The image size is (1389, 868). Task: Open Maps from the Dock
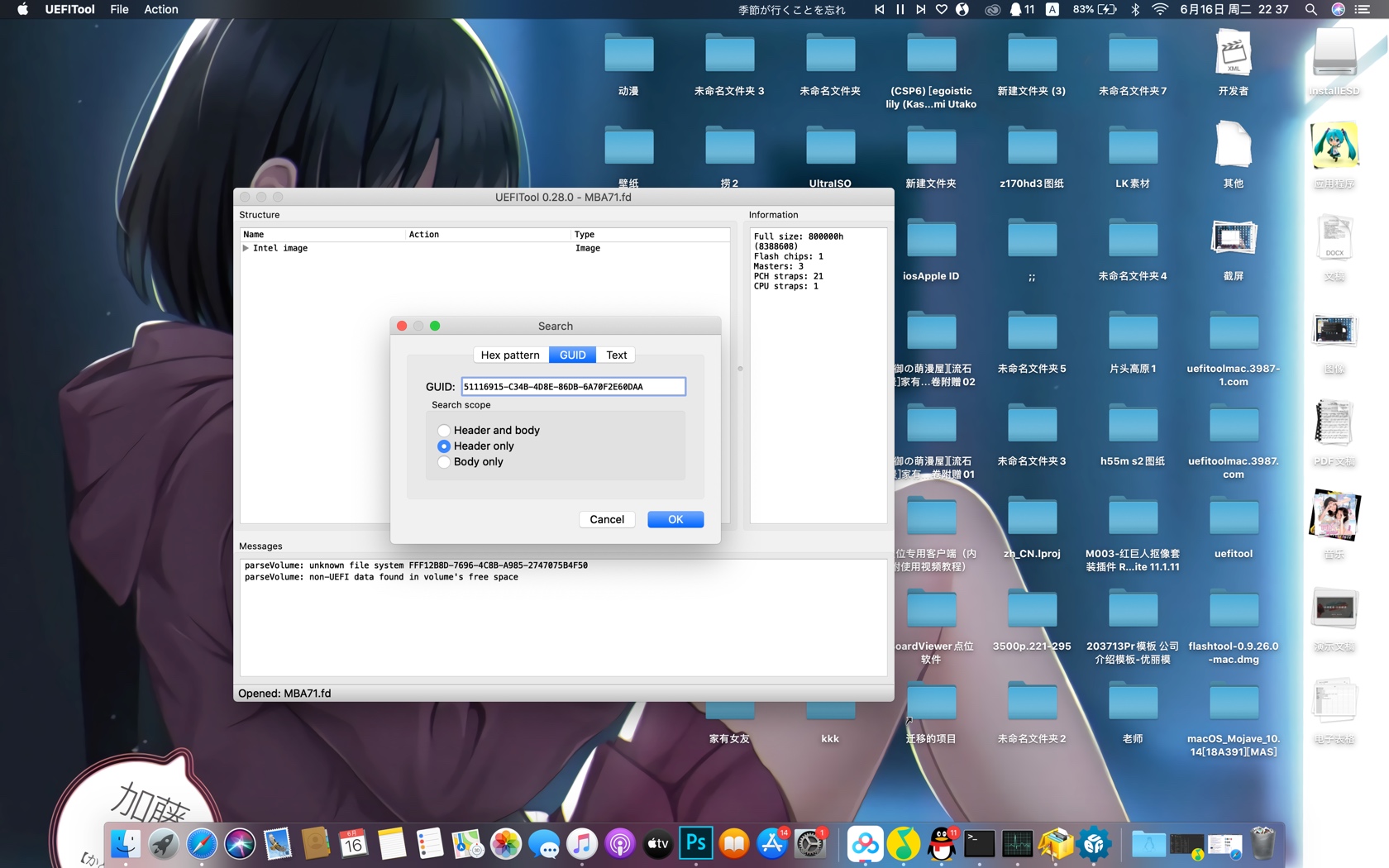(468, 844)
